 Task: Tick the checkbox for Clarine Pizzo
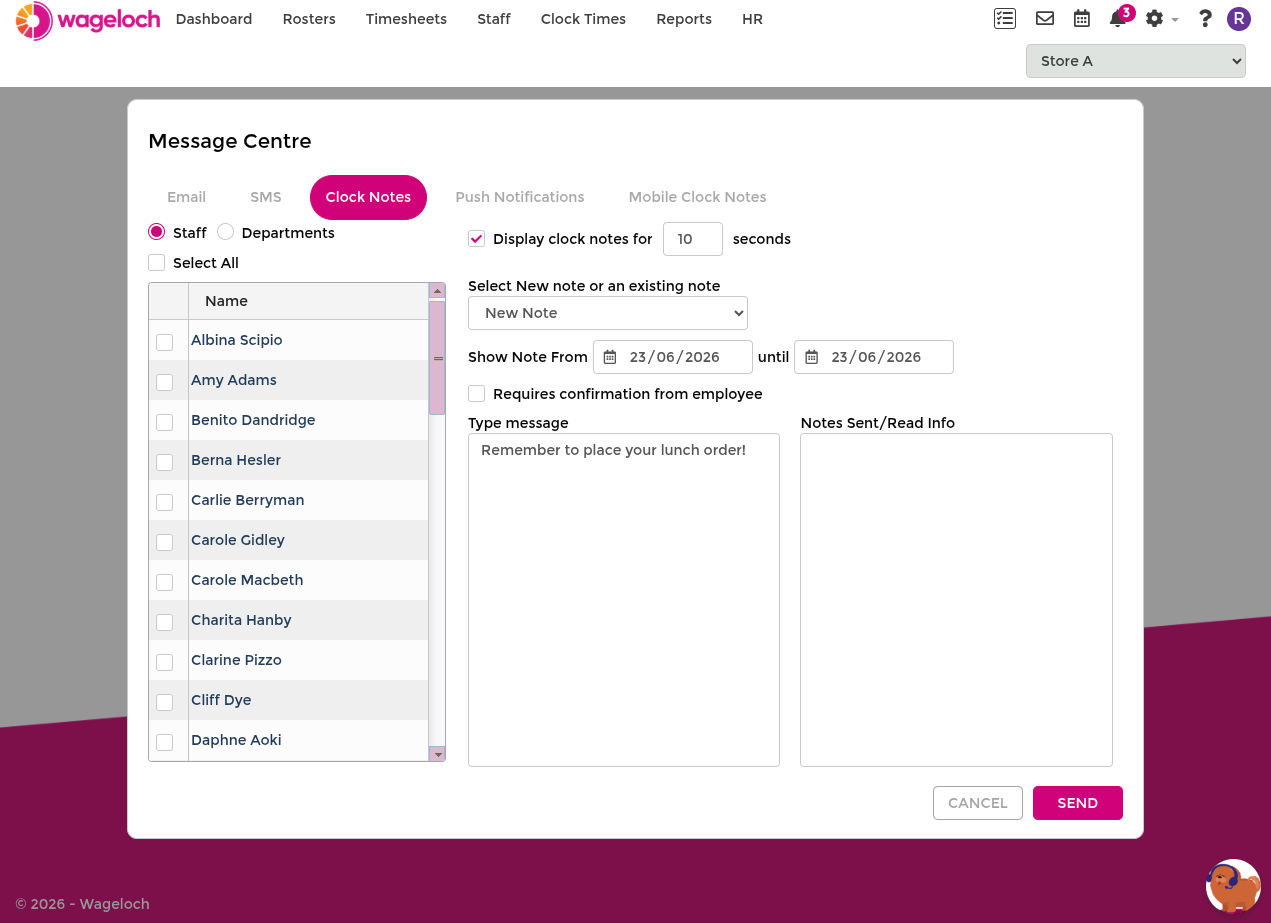point(165,662)
